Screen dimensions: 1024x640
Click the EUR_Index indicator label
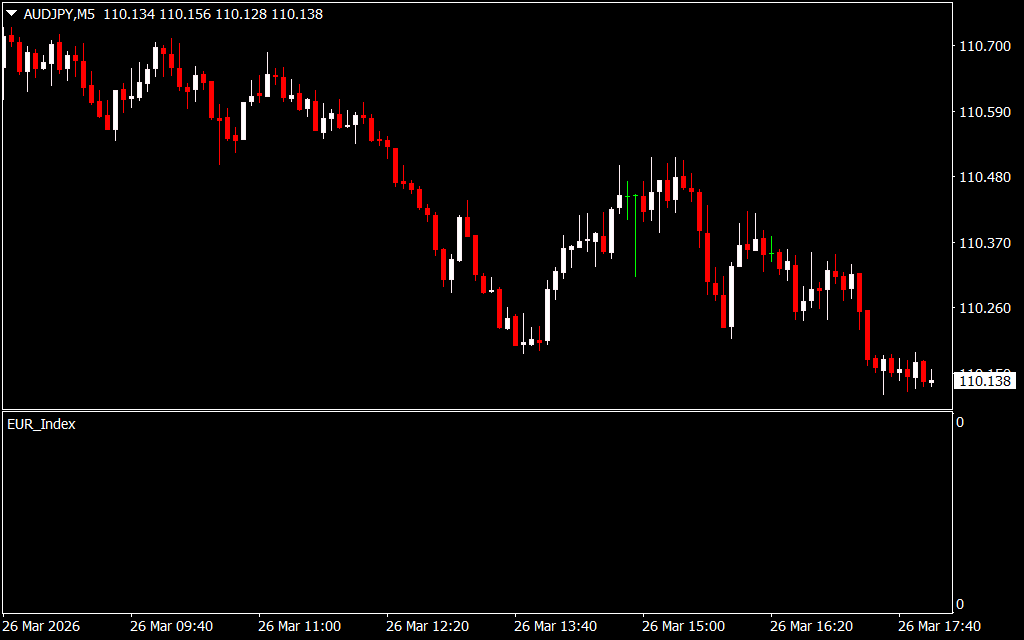click(x=41, y=424)
